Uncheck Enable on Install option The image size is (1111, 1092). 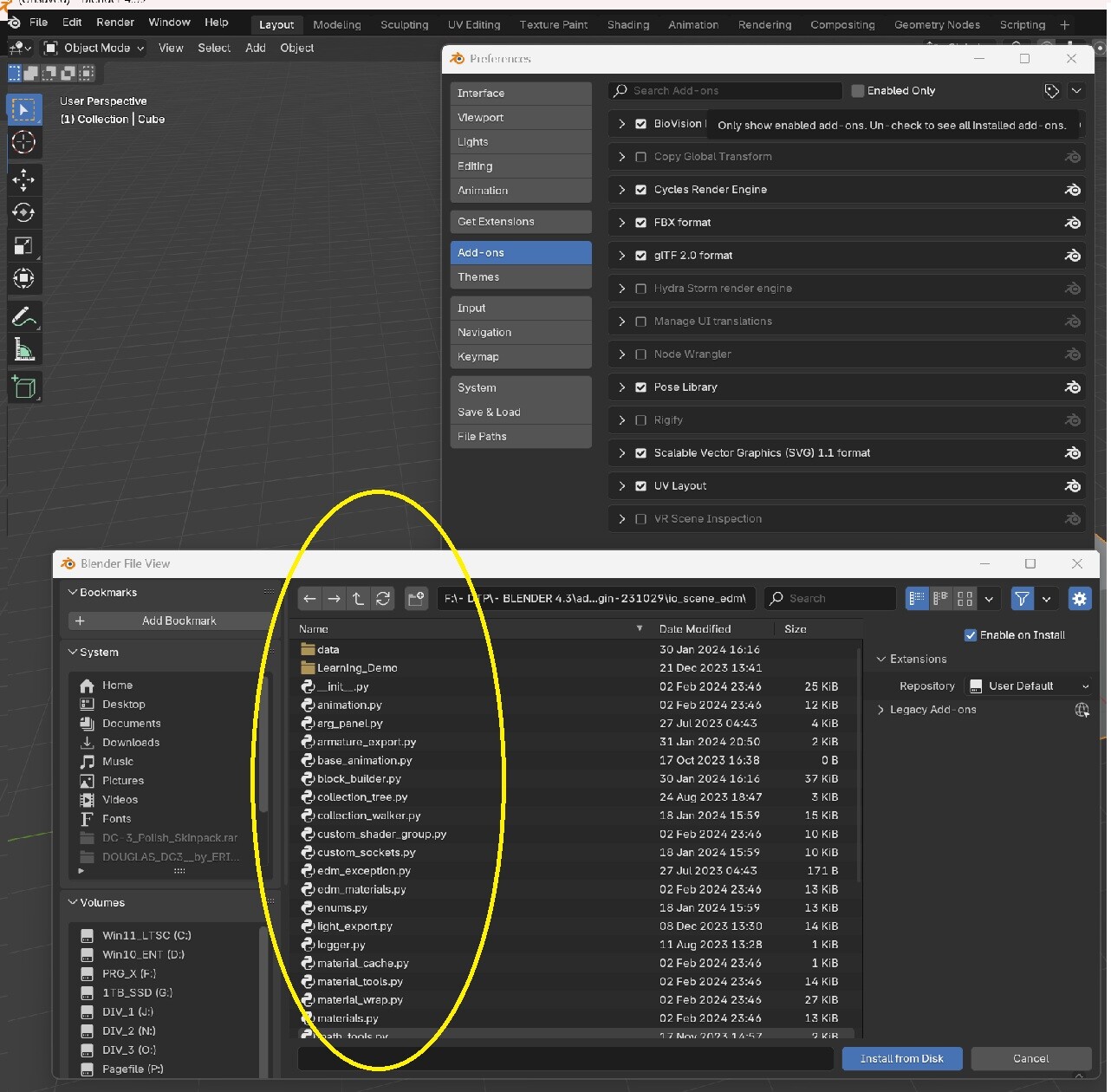[x=971, y=635]
